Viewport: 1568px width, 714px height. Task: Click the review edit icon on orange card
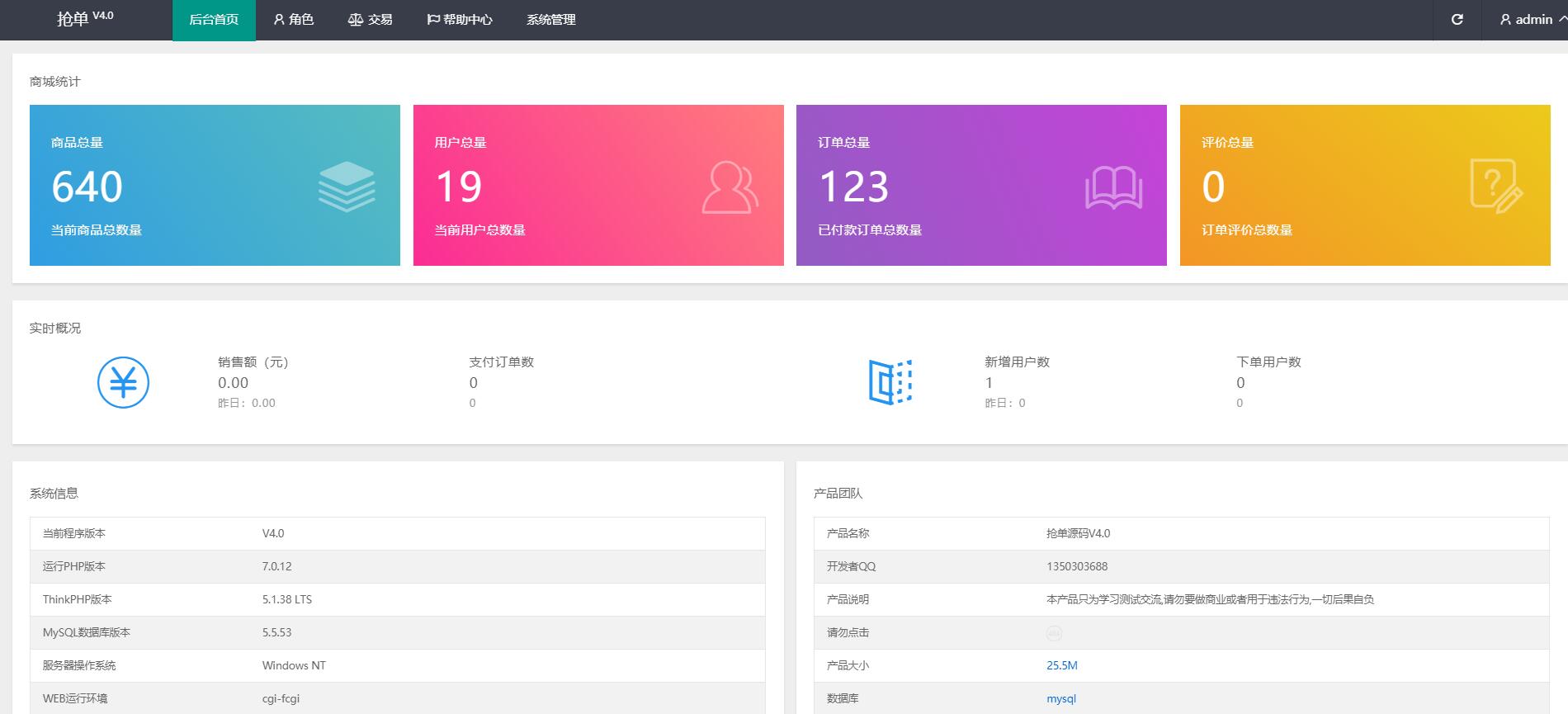tap(1495, 187)
